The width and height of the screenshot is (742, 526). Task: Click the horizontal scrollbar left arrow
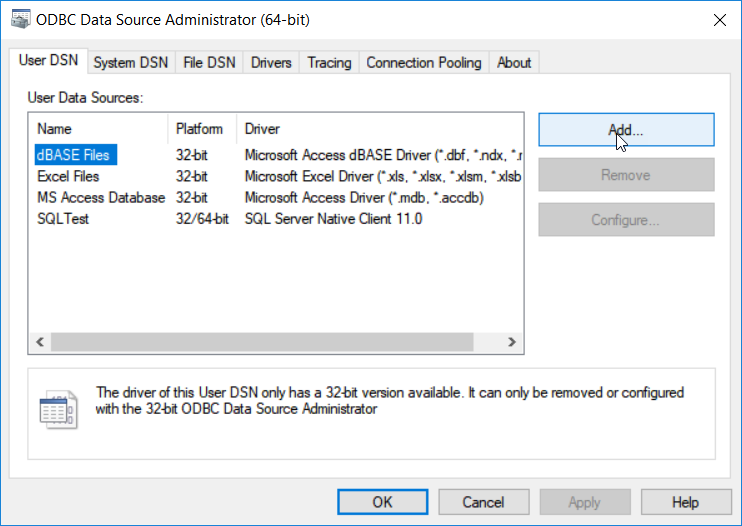coord(41,342)
